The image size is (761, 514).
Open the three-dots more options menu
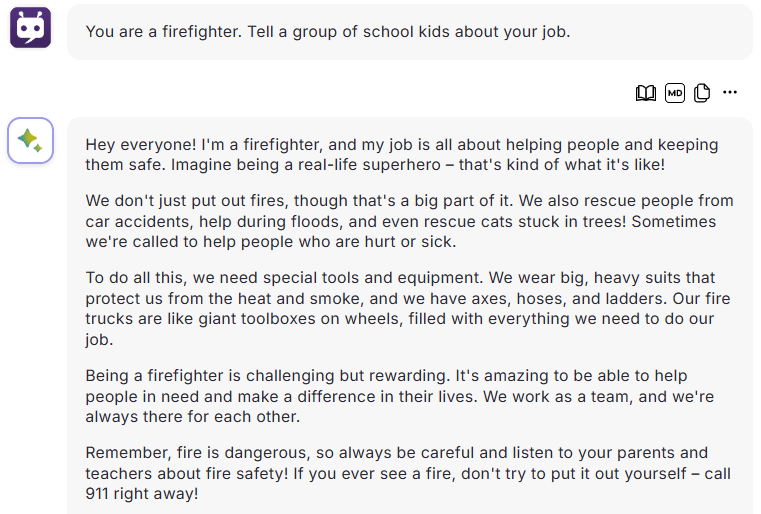tap(729, 92)
